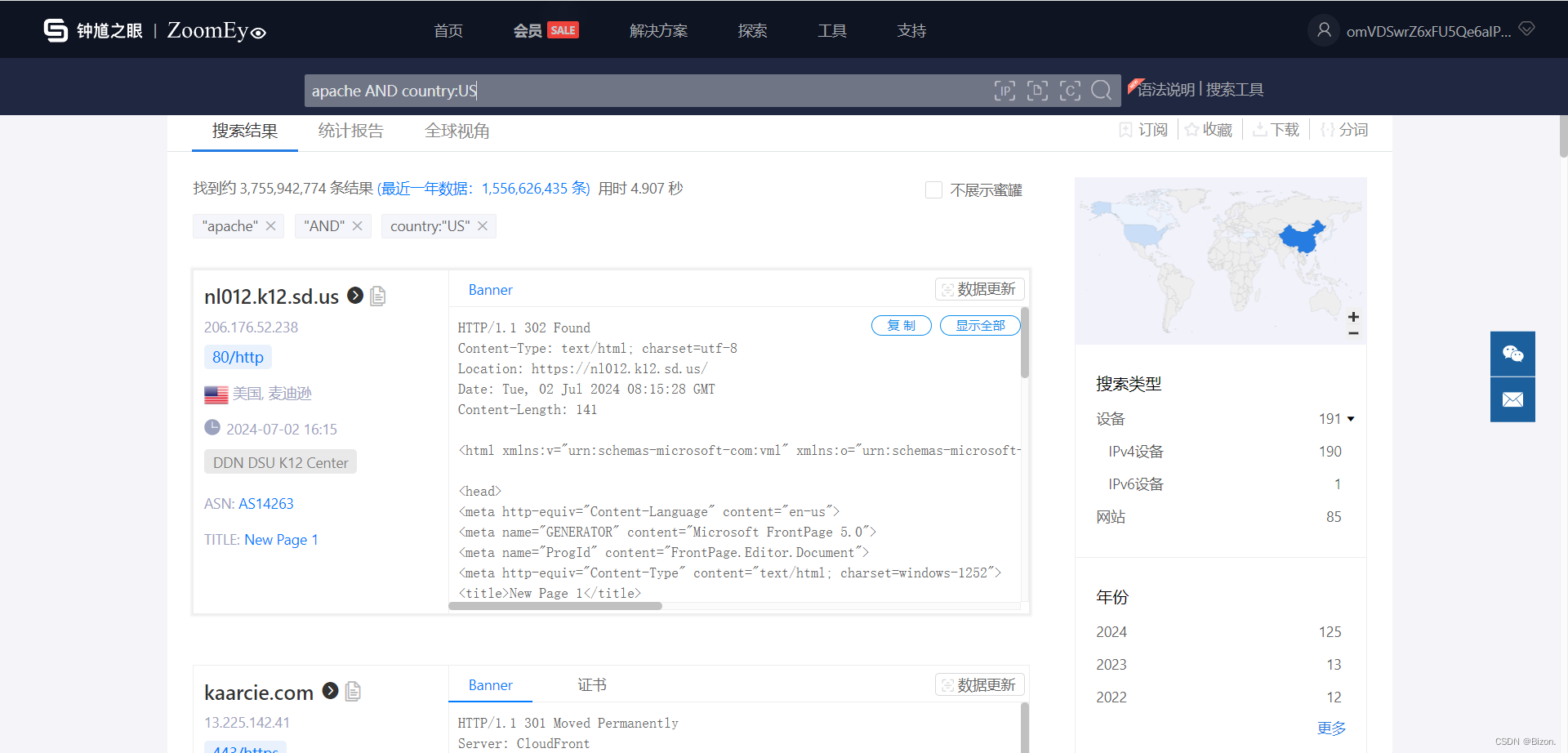
Task: Open WeChat contact floating button
Action: pos(1512,354)
